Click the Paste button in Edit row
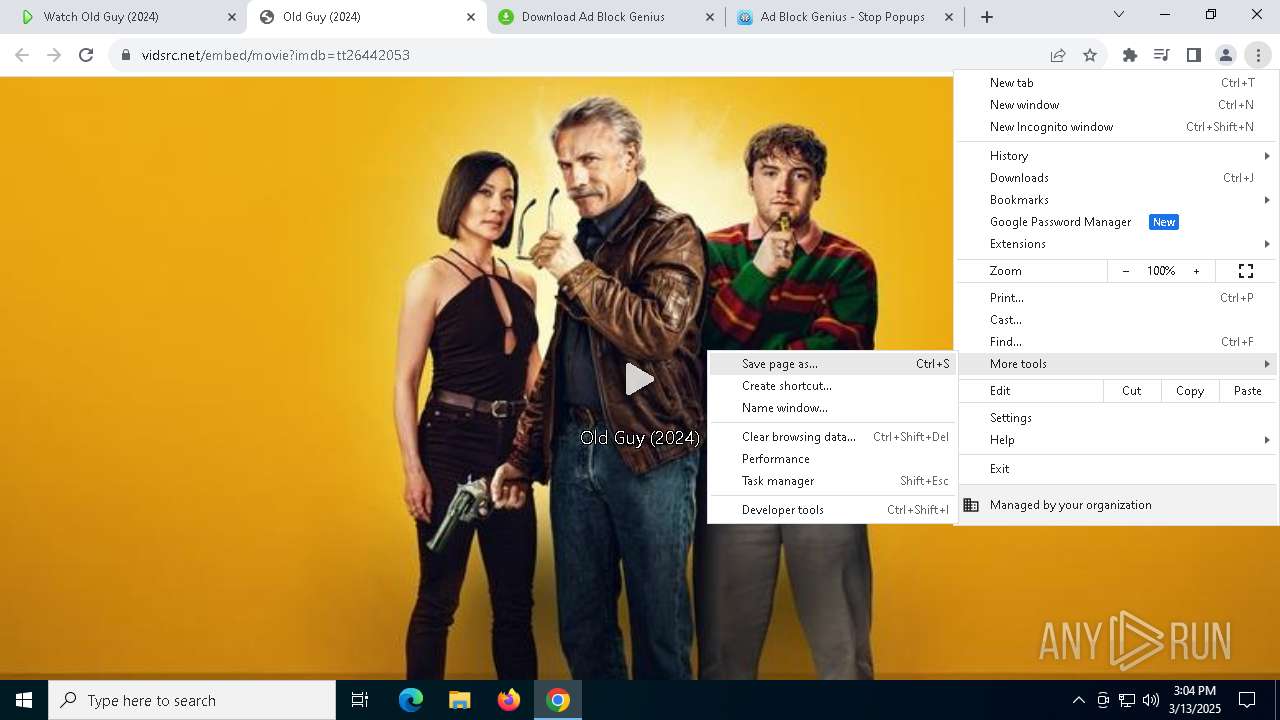 (x=1247, y=391)
